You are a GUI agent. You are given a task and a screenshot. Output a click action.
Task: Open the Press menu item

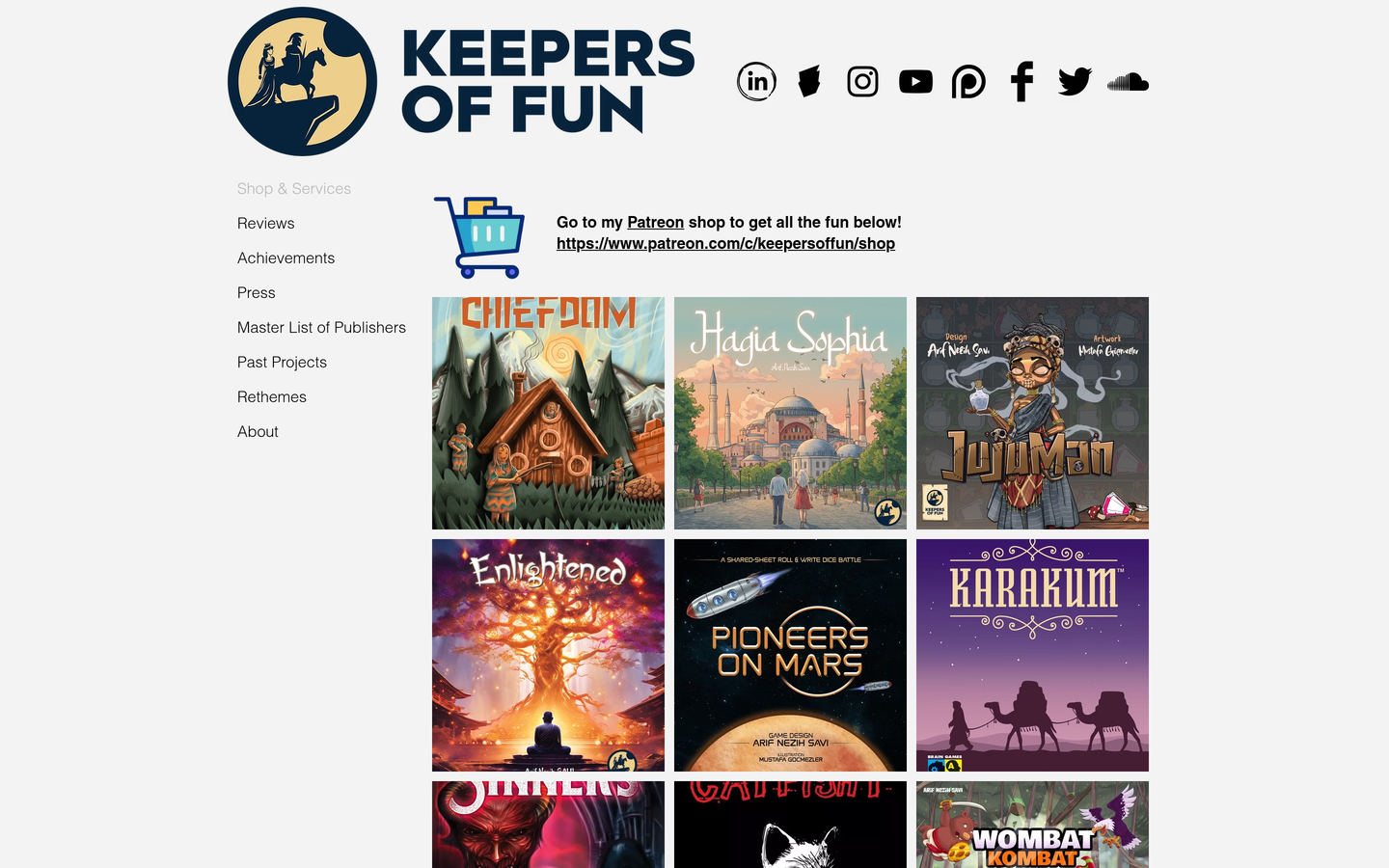pyautogui.click(x=257, y=293)
